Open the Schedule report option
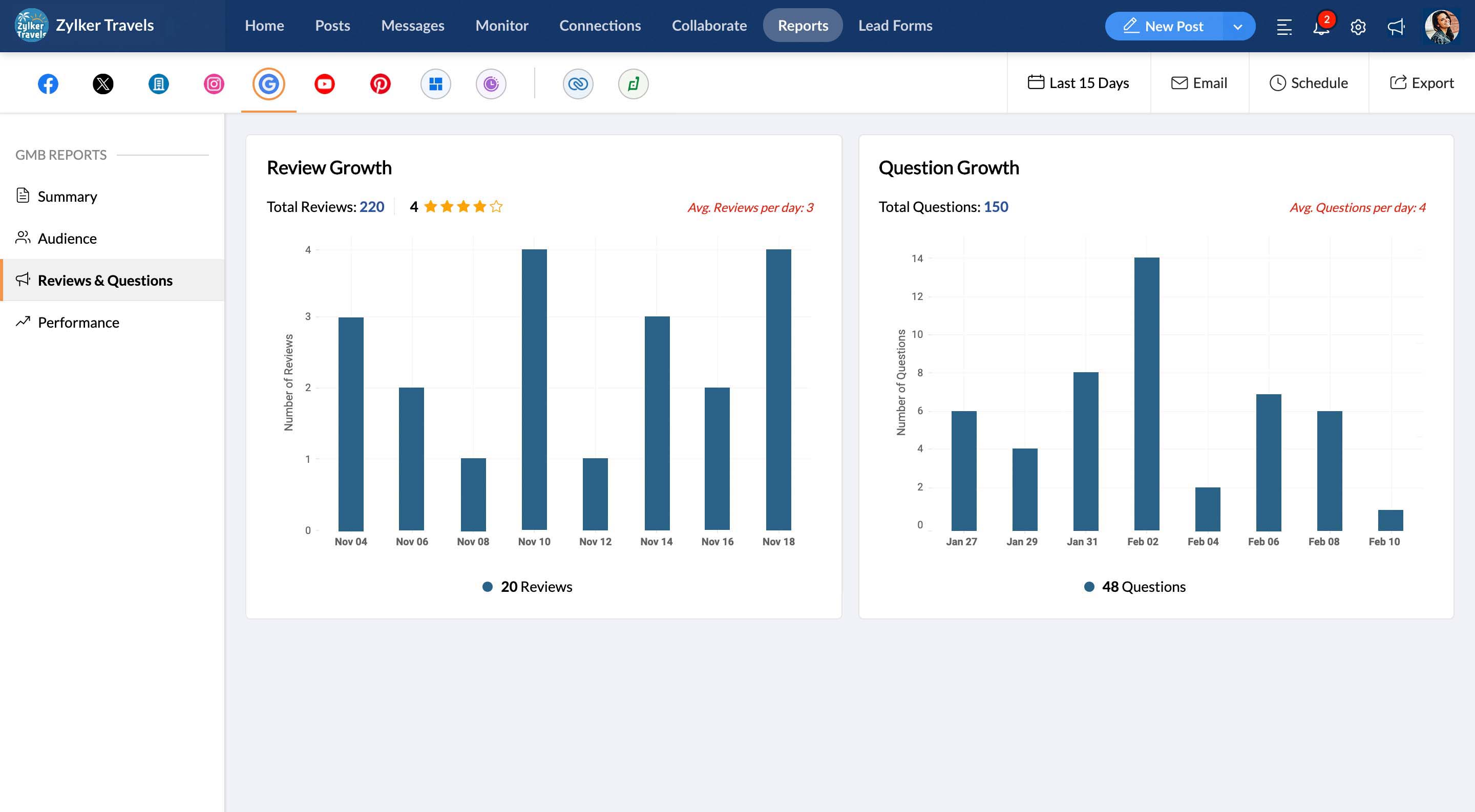Viewport: 1475px width, 812px height. point(1308,83)
